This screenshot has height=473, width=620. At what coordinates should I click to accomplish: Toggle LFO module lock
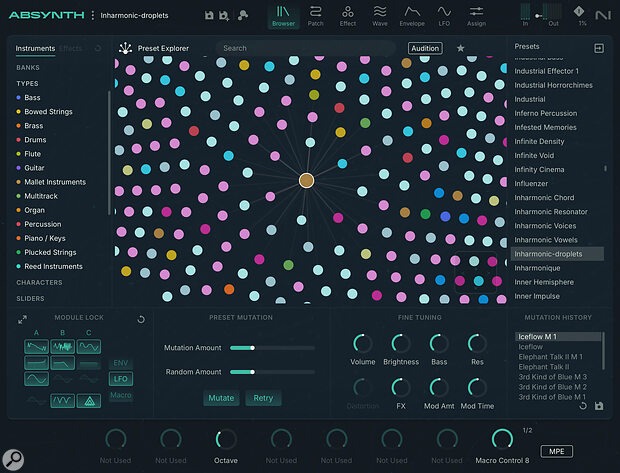[x=121, y=379]
